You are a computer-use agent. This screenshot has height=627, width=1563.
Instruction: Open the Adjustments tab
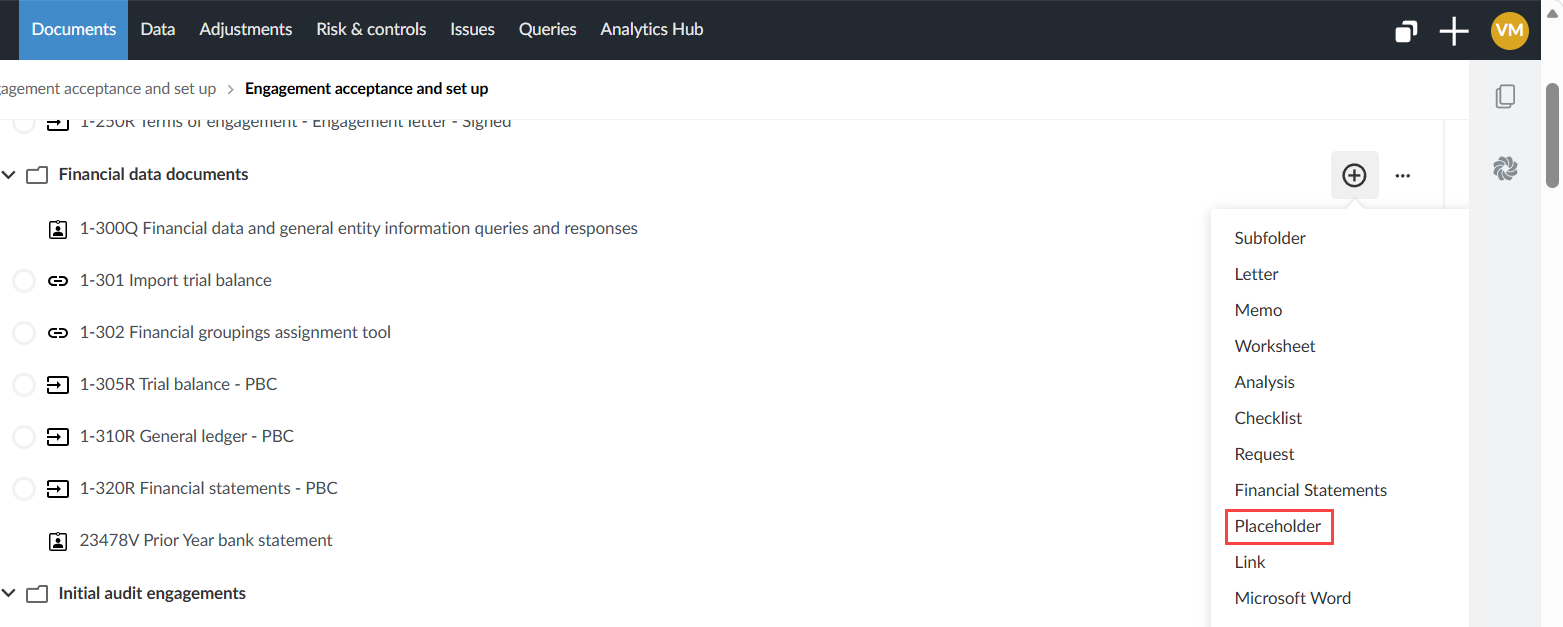(246, 29)
